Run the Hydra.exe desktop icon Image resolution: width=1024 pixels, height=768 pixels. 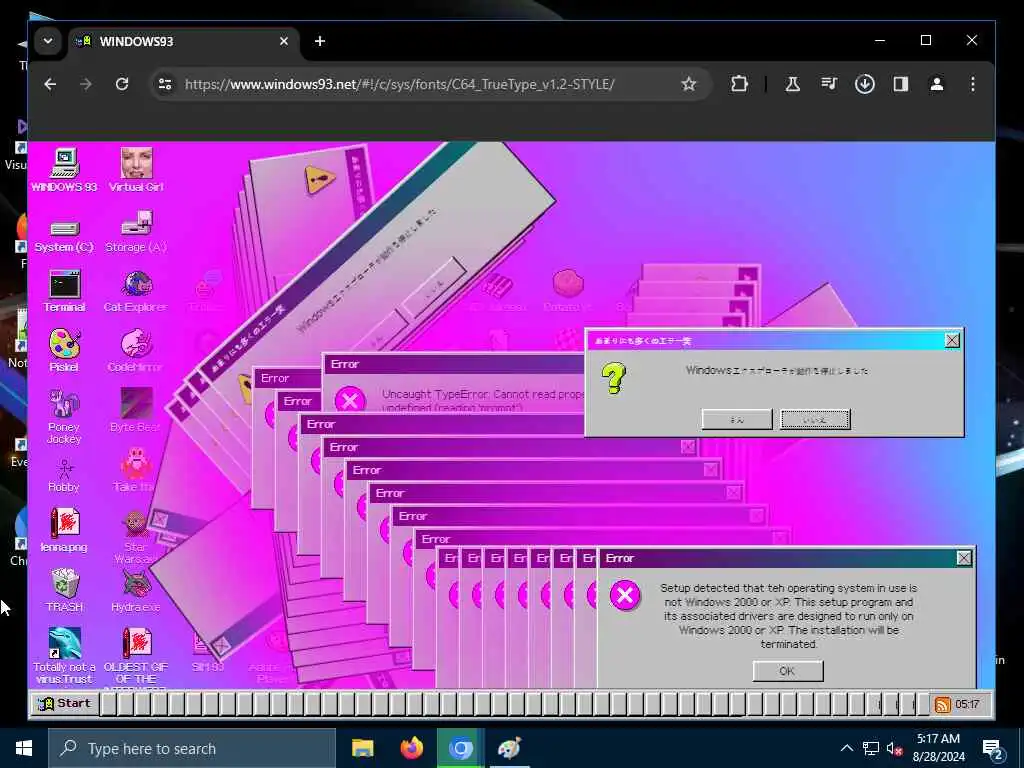pos(136,590)
